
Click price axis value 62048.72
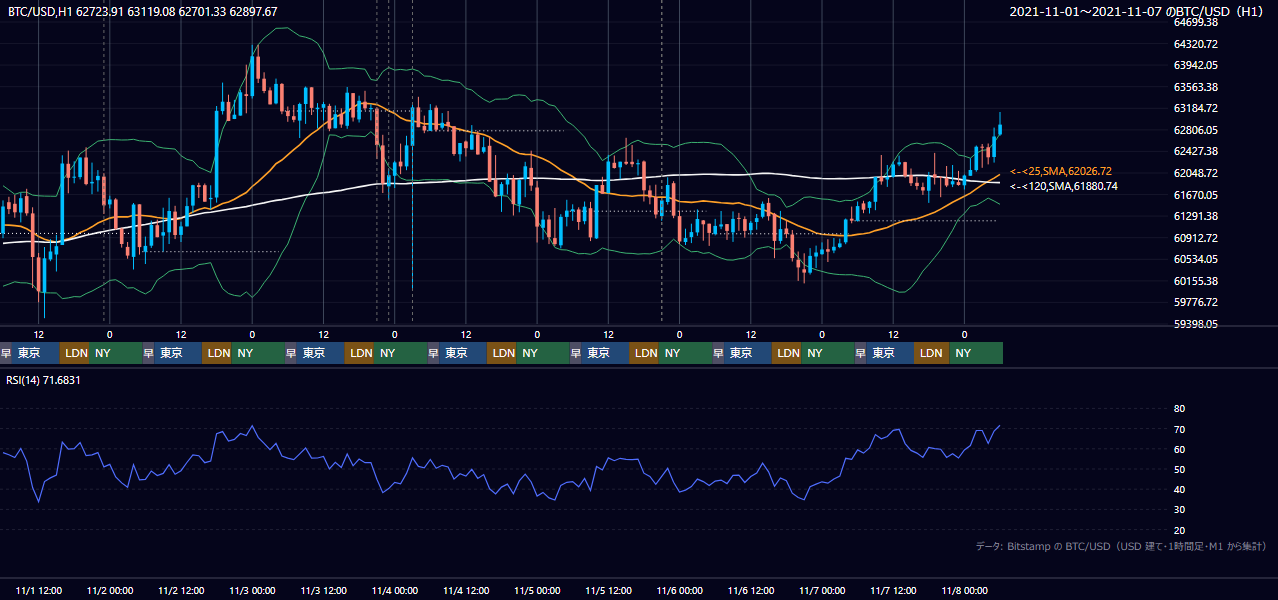point(1195,173)
